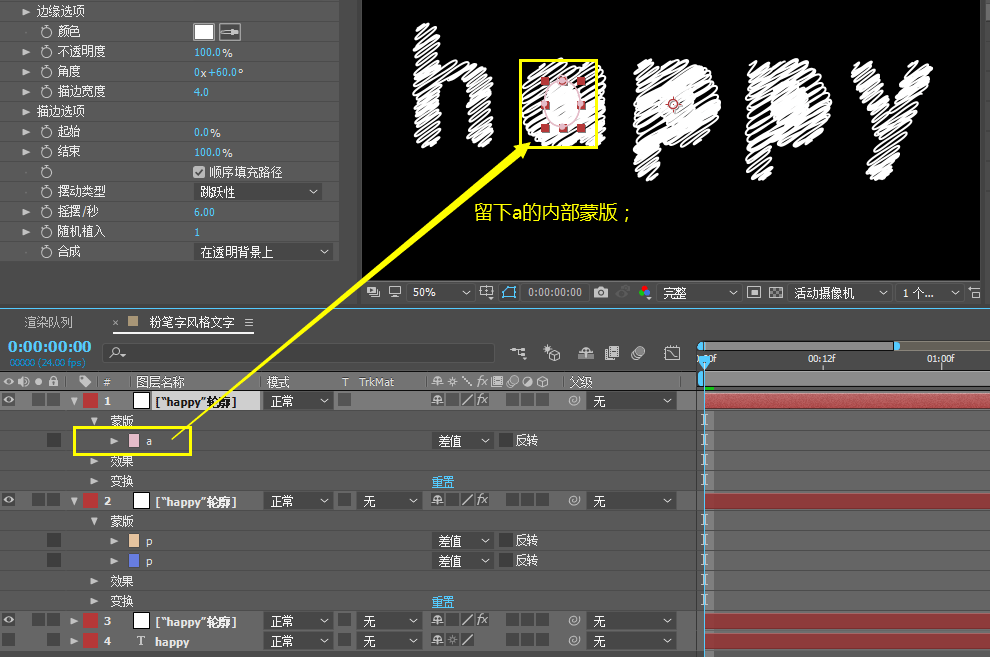Take a snapshot of the composition view
This screenshot has height=657, width=990.
(x=600, y=292)
